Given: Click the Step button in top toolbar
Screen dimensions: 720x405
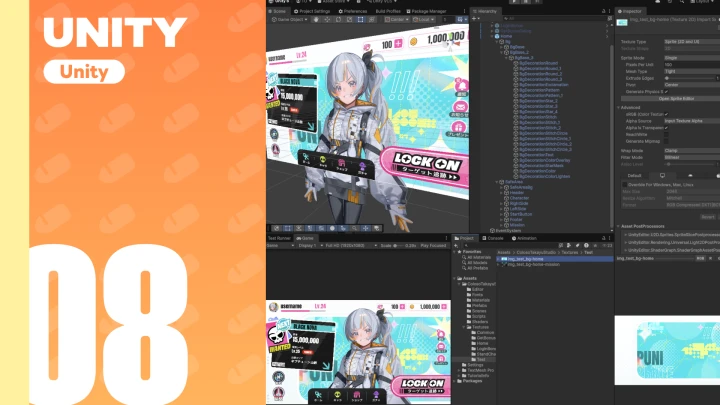Looking at the screenshot, I should click(537, 2).
